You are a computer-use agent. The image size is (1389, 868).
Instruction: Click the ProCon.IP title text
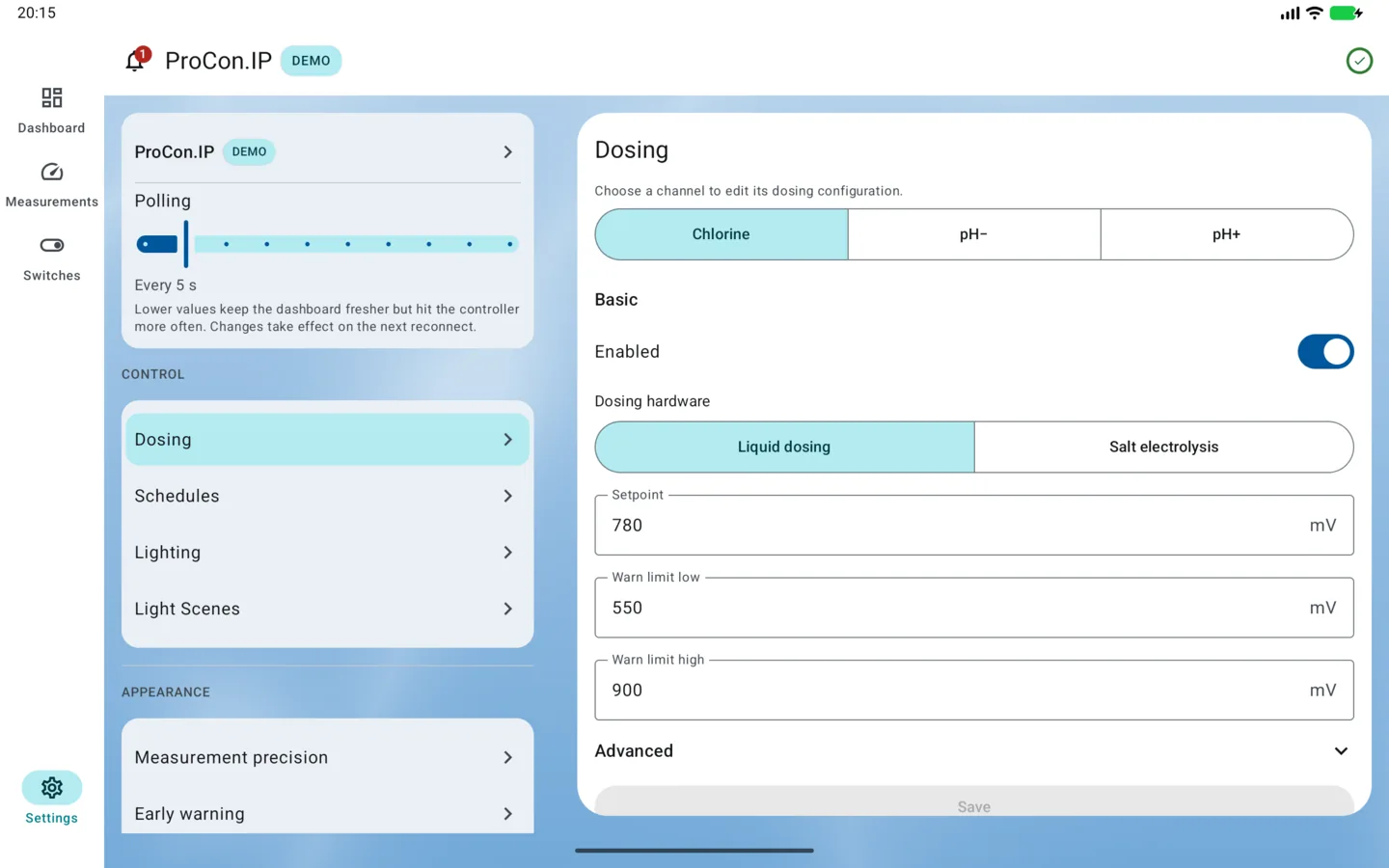219,61
